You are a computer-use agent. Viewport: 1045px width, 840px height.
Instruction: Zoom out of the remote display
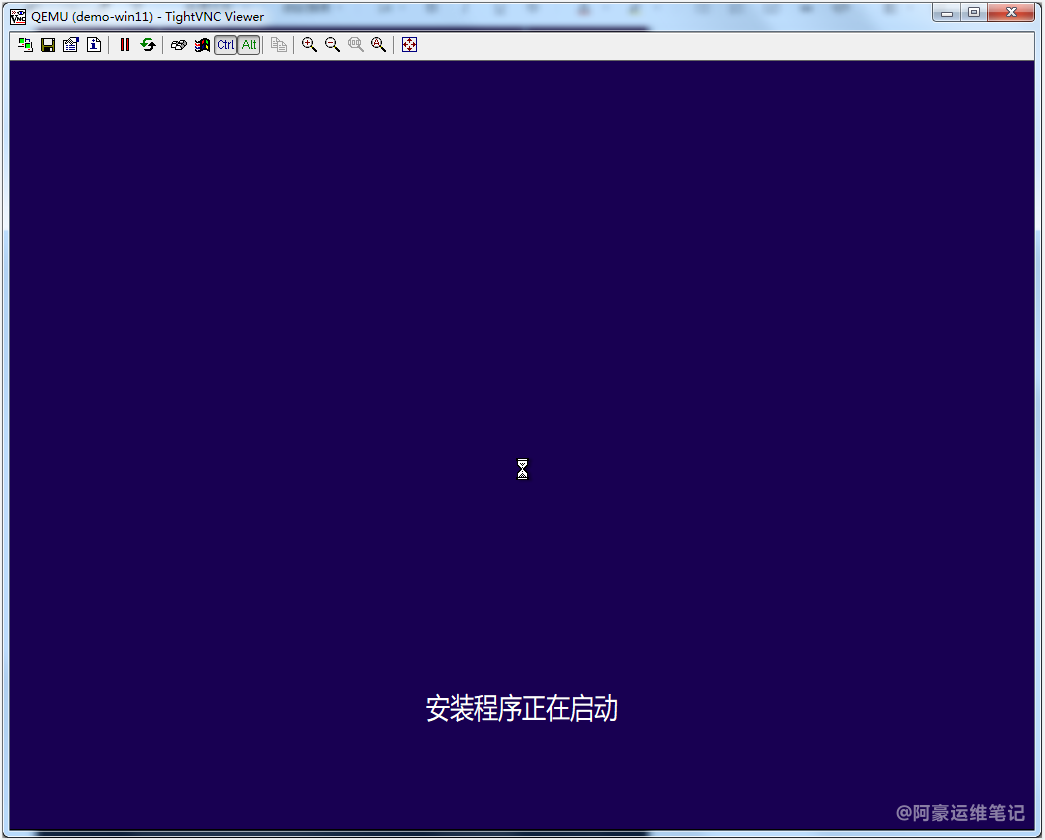point(333,45)
